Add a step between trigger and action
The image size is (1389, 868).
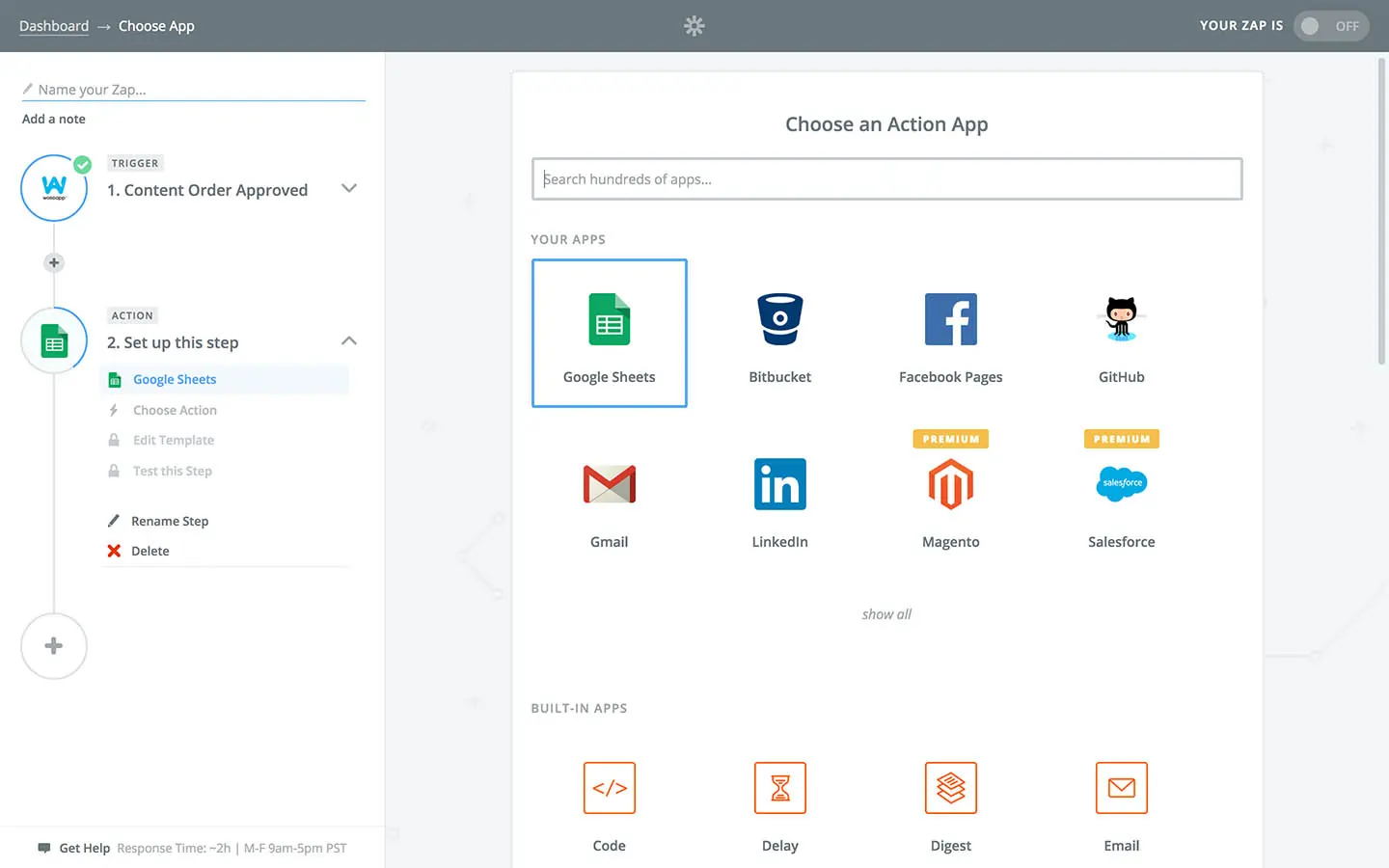tap(54, 262)
